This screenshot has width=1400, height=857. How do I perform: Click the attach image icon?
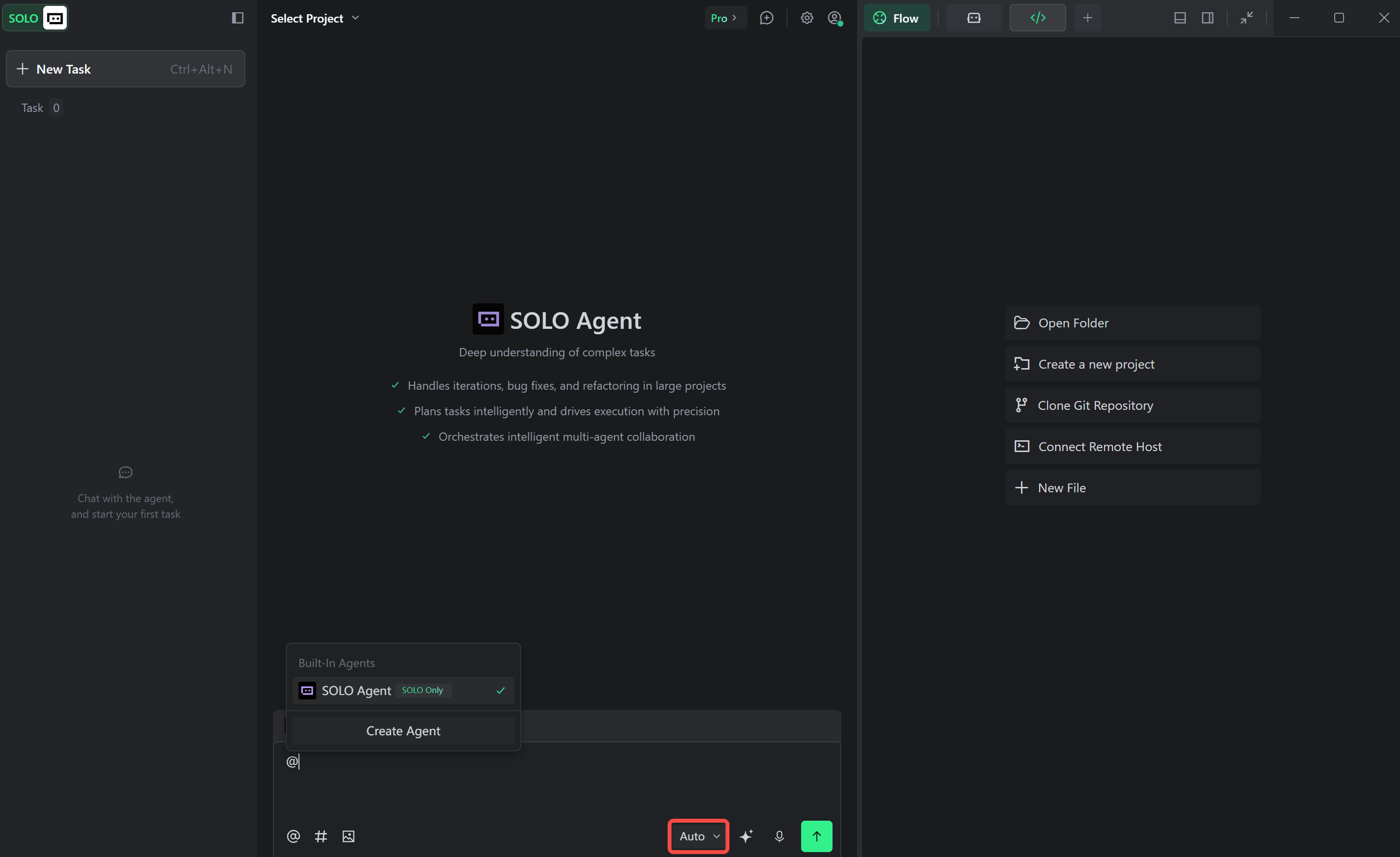349,836
